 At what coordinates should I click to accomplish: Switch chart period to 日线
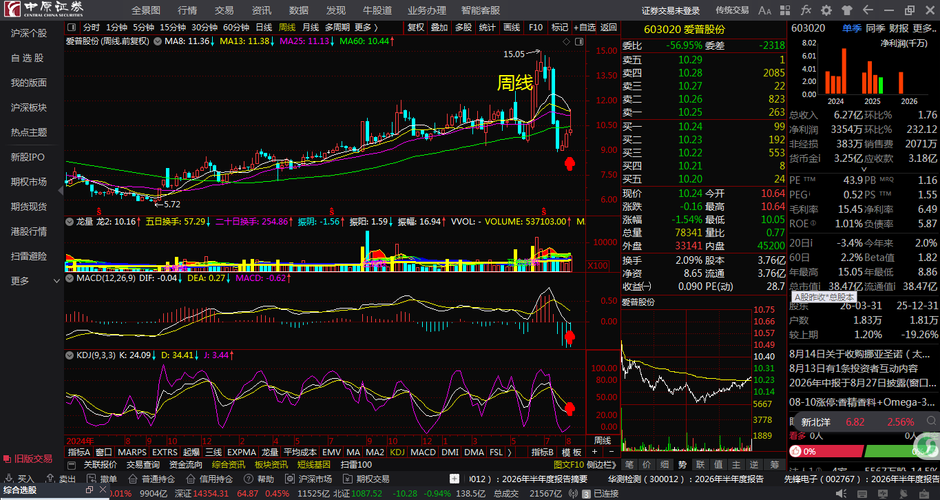(x=264, y=28)
